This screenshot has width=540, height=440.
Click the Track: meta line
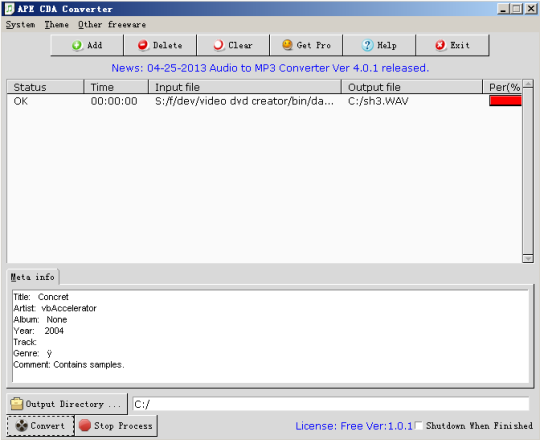coord(25,342)
